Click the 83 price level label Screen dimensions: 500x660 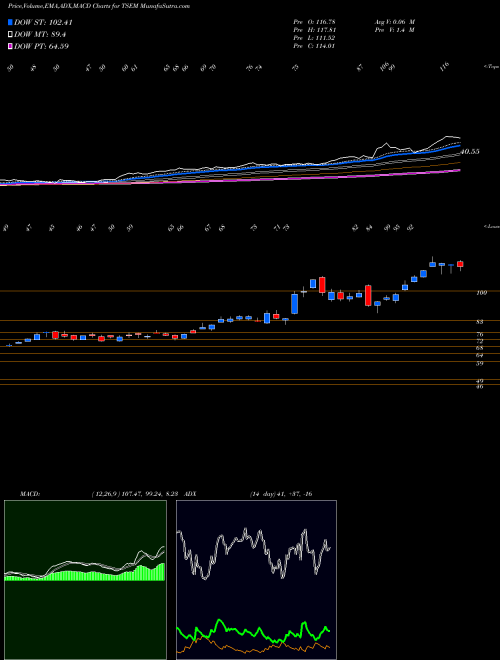click(480, 322)
